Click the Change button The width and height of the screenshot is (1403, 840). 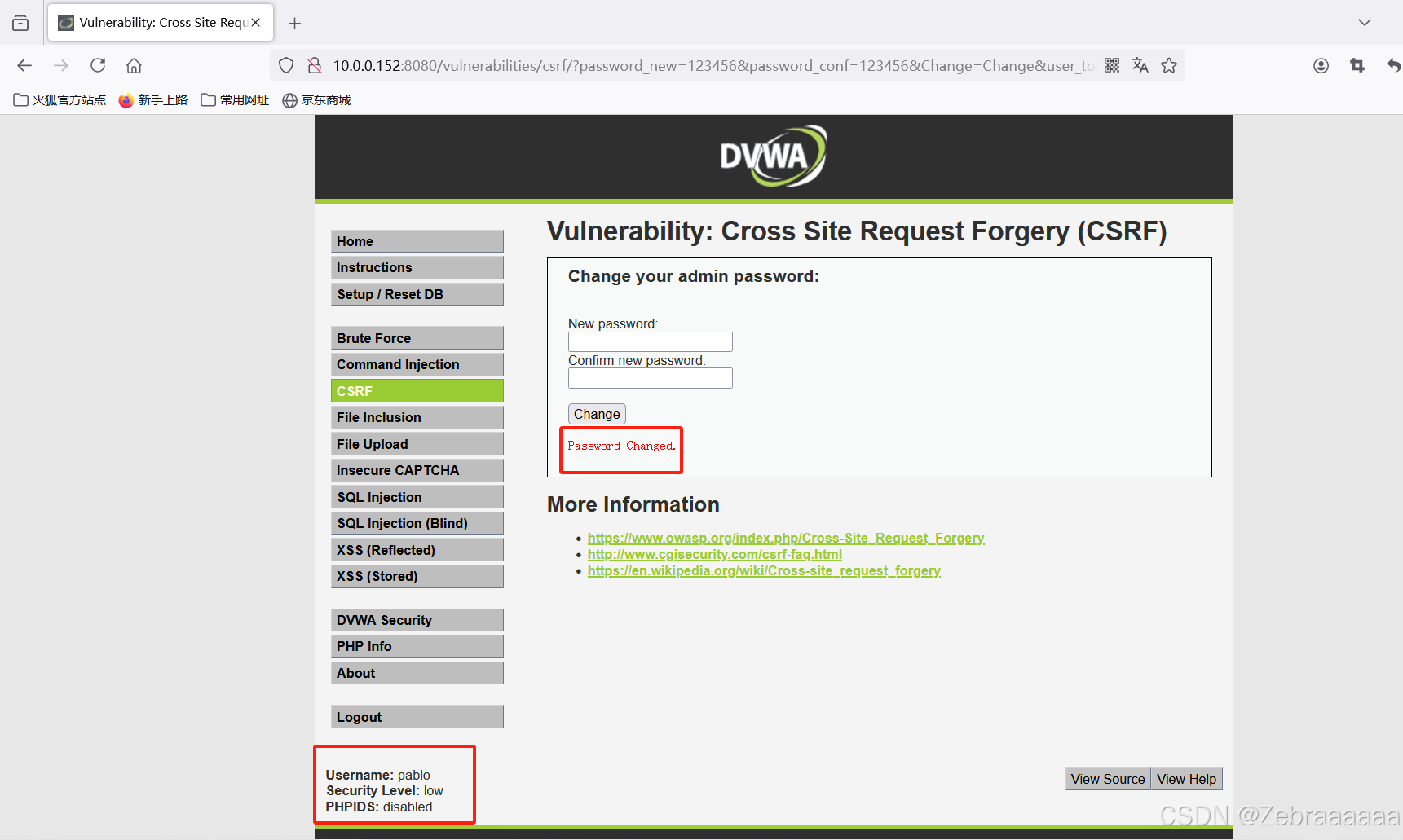pyautogui.click(x=597, y=414)
